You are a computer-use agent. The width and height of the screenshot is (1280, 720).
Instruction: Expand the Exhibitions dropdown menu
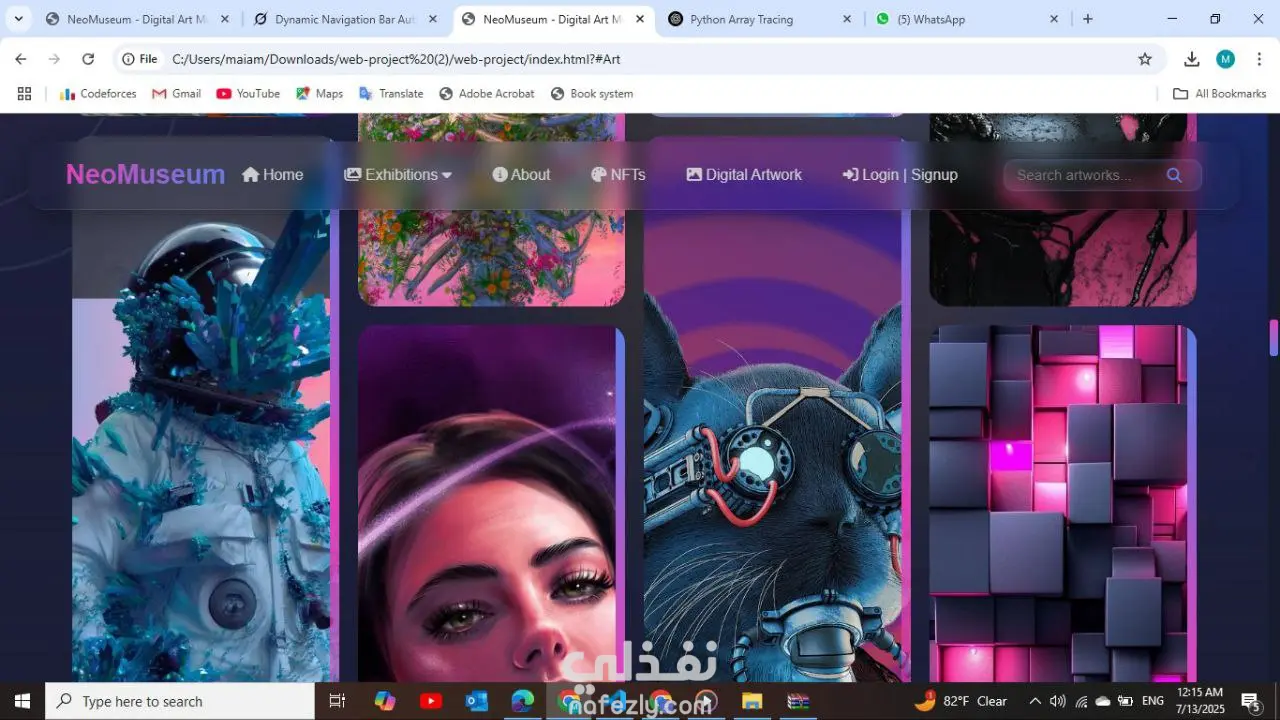(x=398, y=174)
